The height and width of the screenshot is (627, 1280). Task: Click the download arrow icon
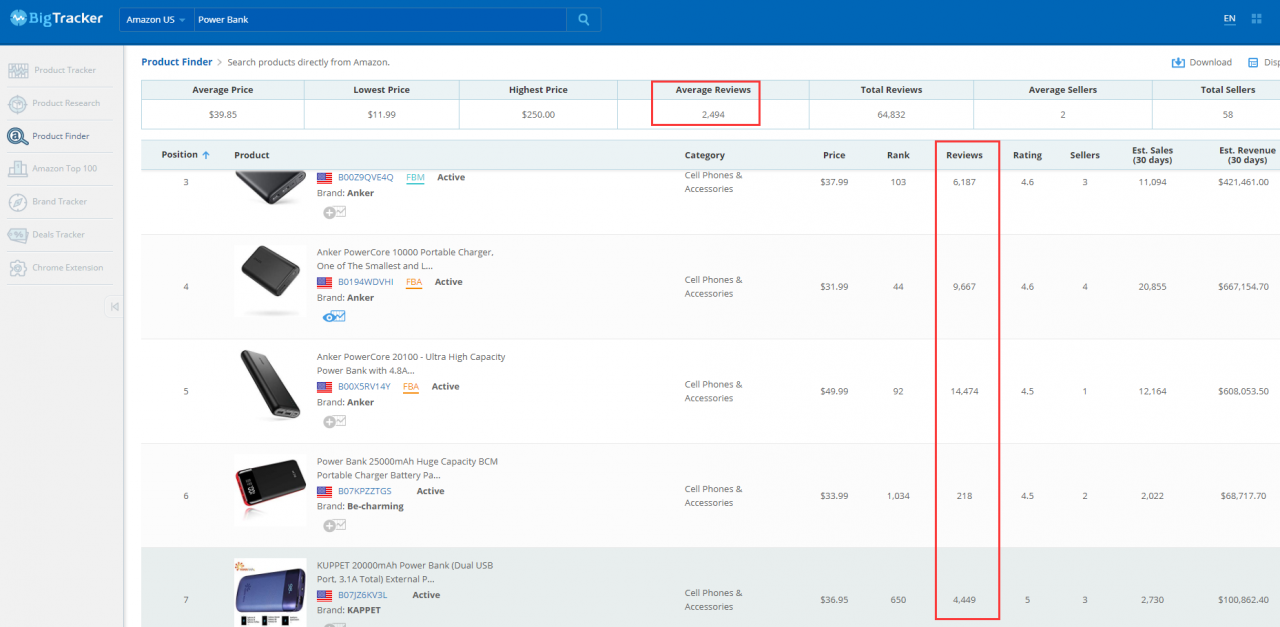(1178, 62)
